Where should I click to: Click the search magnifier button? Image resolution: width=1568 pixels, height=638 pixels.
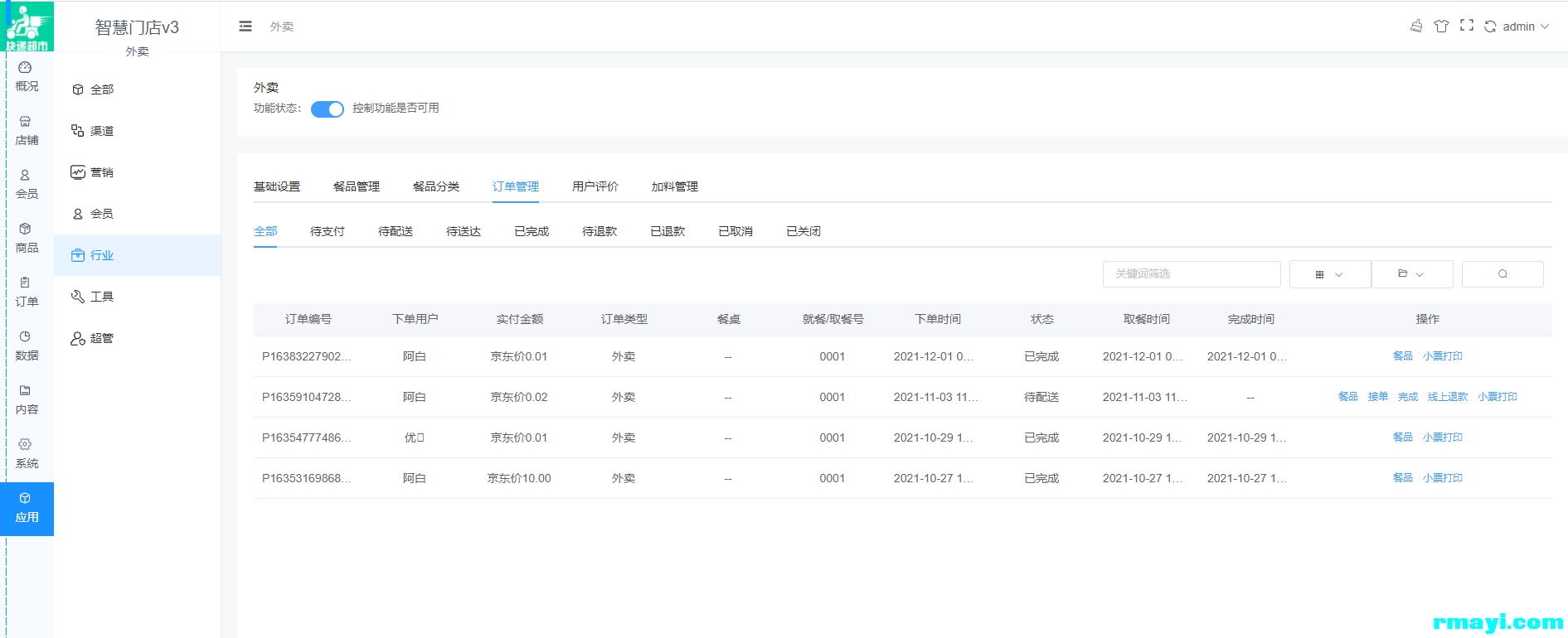(1502, 274)
